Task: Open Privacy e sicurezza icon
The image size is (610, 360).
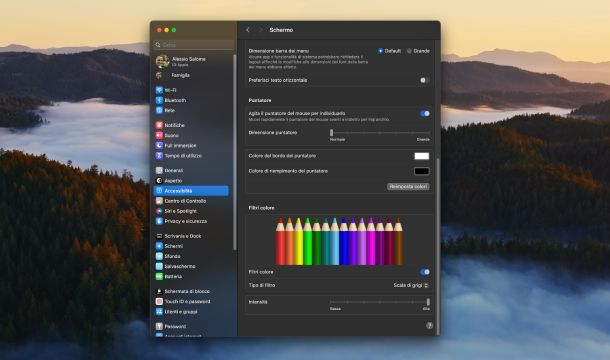Action: tap(159, 221)
